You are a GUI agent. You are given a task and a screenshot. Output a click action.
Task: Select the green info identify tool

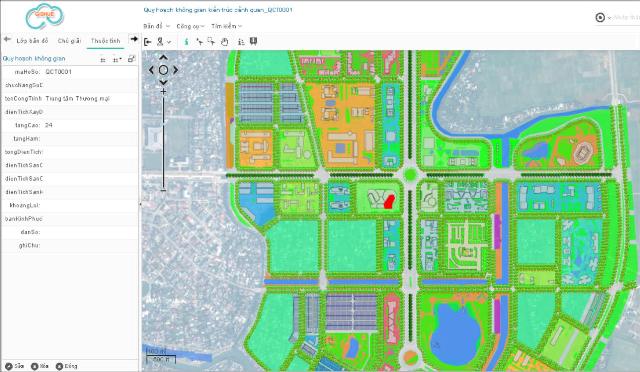[187, 42]
